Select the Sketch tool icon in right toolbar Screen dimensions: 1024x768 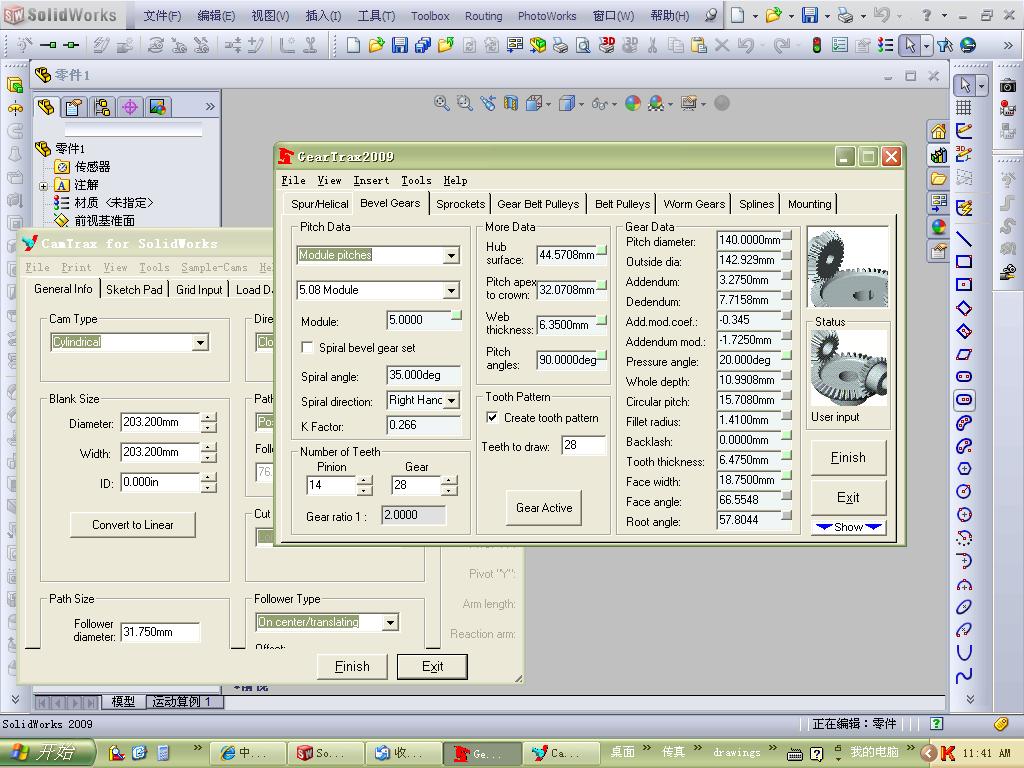tap(964, 131)
